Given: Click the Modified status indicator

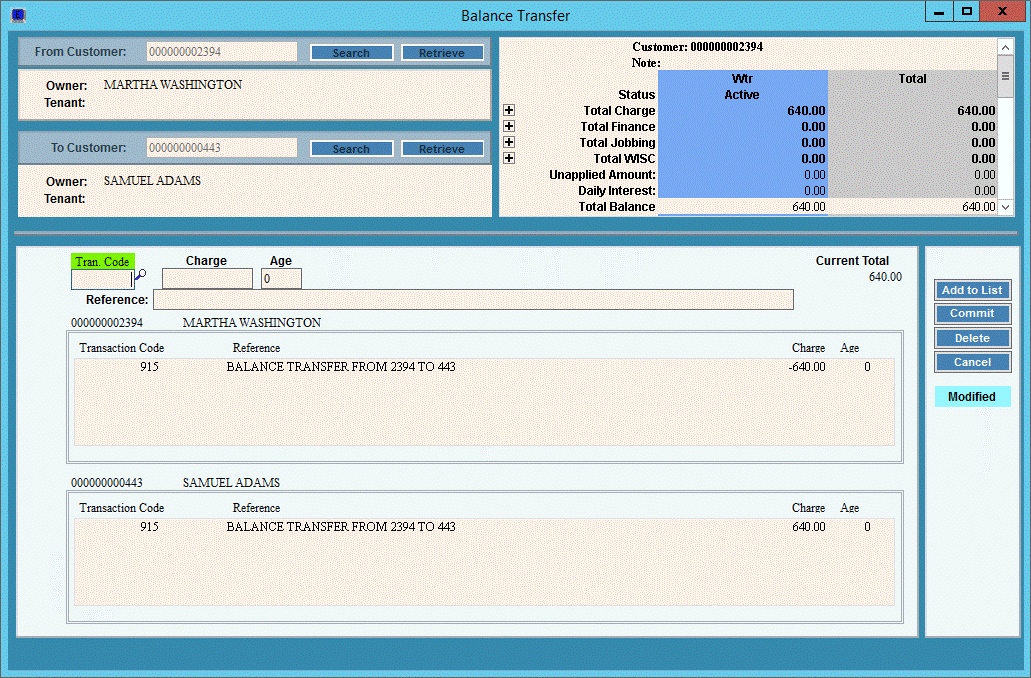Looking at the screenshot, I should coord(972,397).
